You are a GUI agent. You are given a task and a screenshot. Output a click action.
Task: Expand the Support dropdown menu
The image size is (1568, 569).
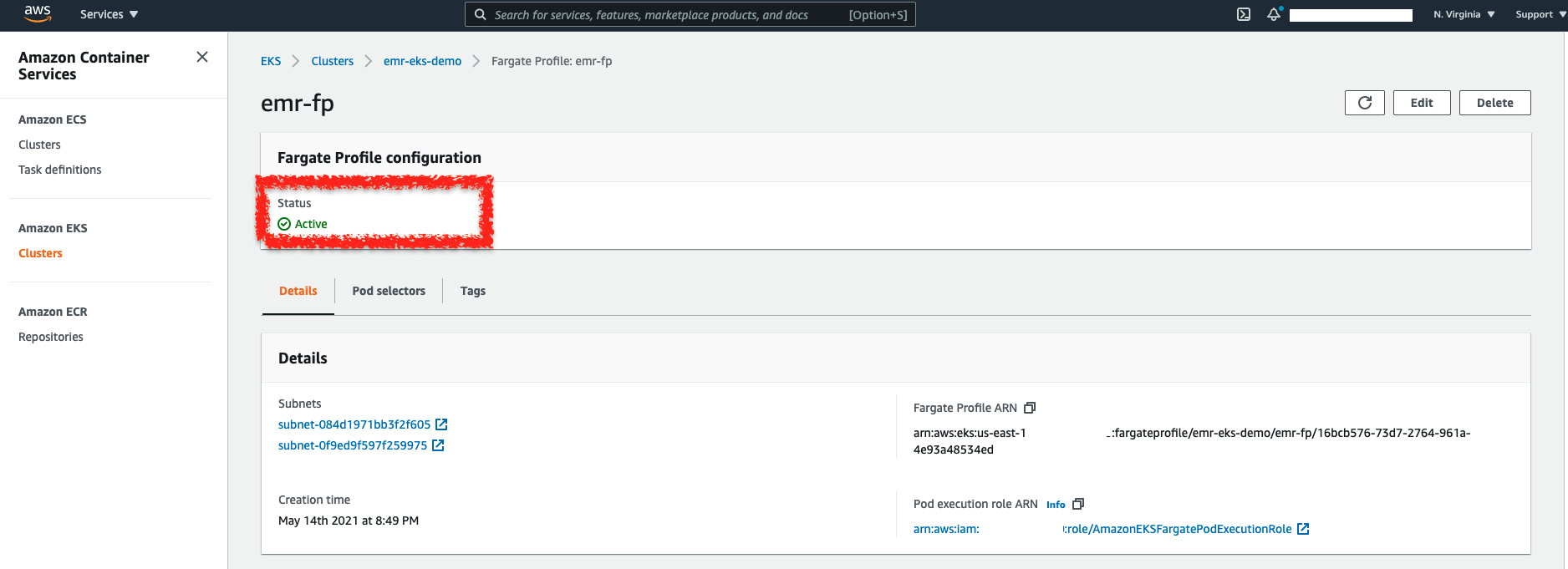coord(1540,14)
